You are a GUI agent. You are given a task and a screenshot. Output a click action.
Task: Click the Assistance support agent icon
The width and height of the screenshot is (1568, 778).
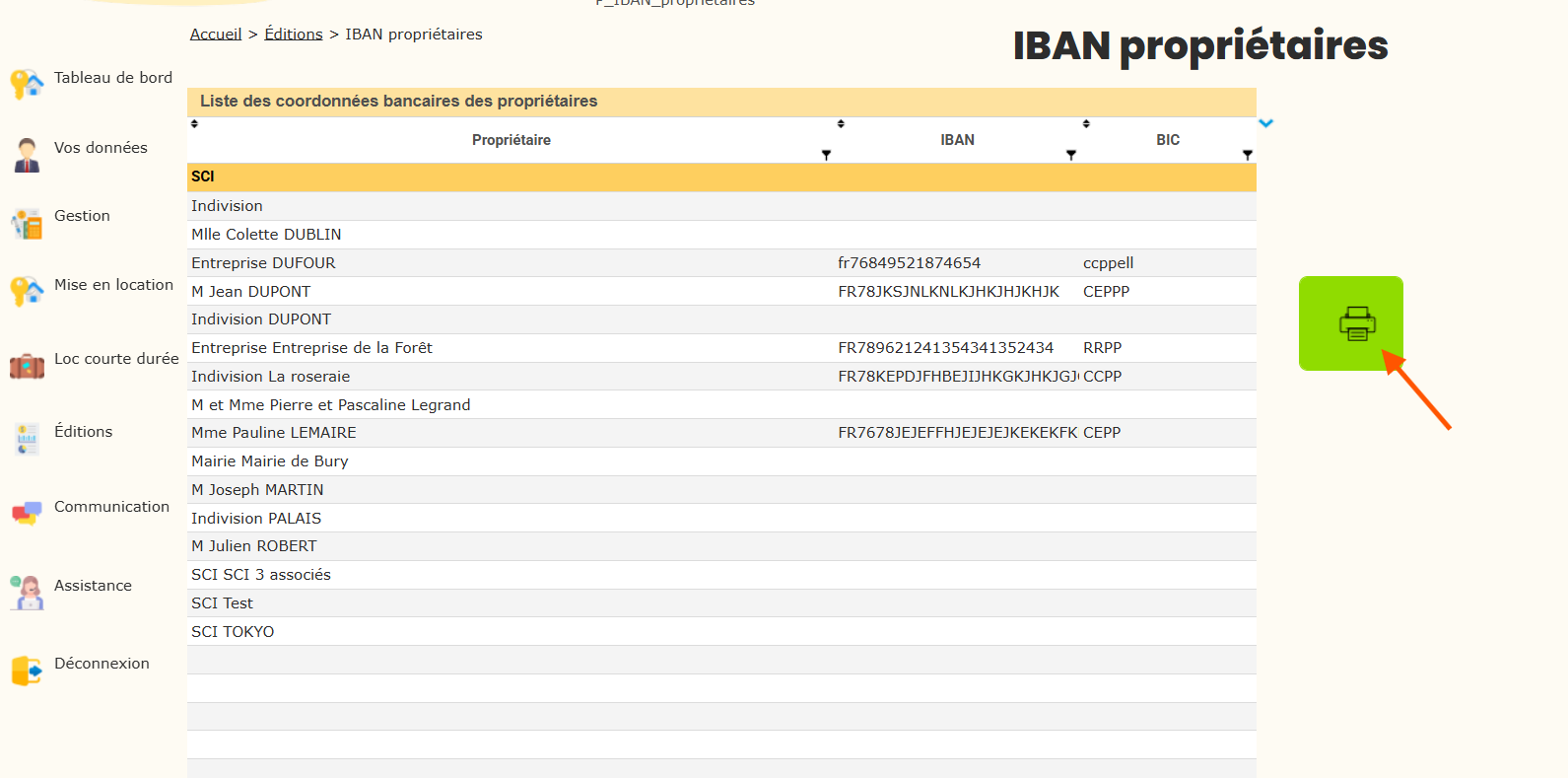click(x=27, y=592)
